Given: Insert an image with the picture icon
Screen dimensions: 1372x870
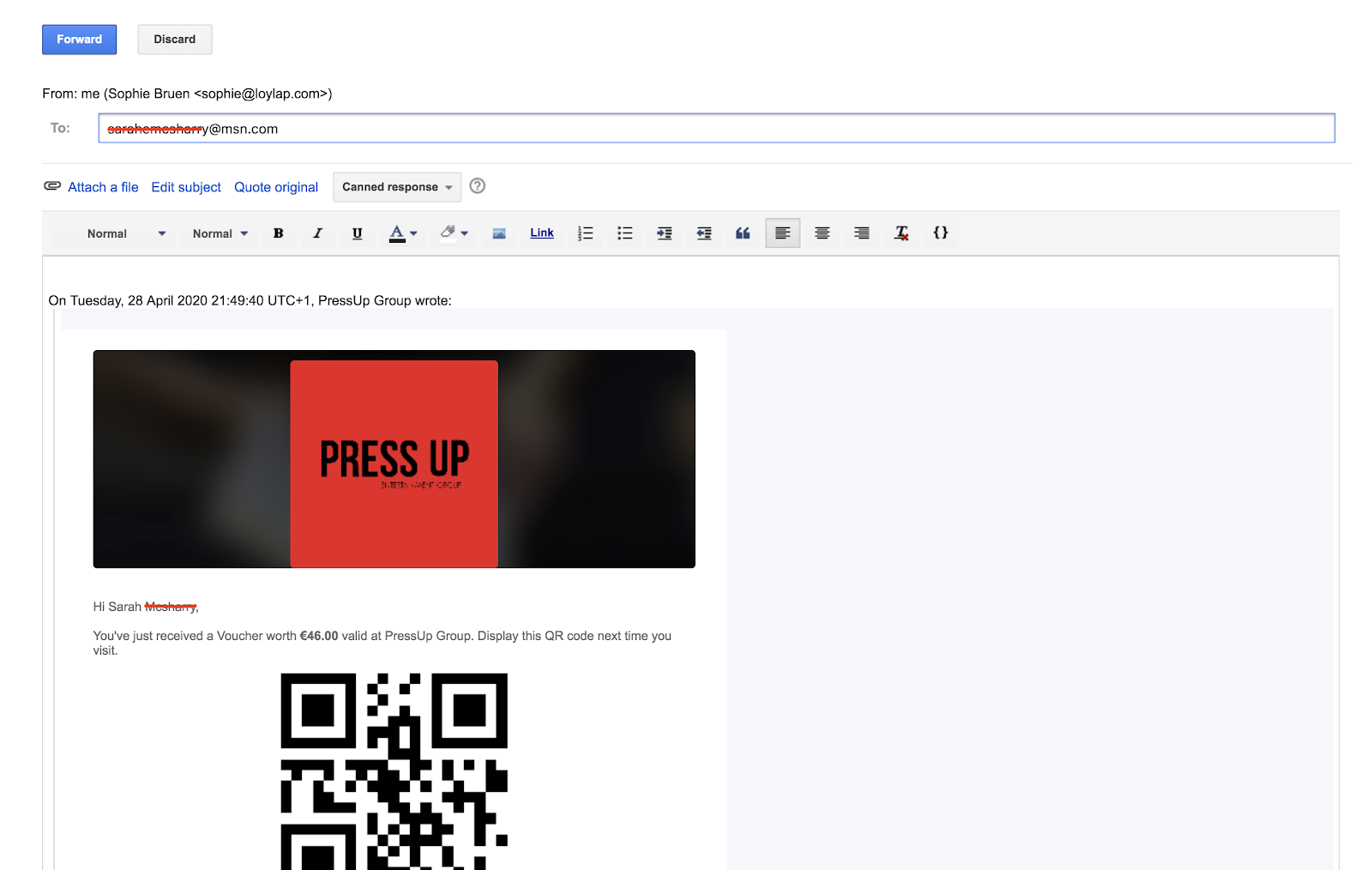Looking at the screenshot, I should tap(499, 233).
